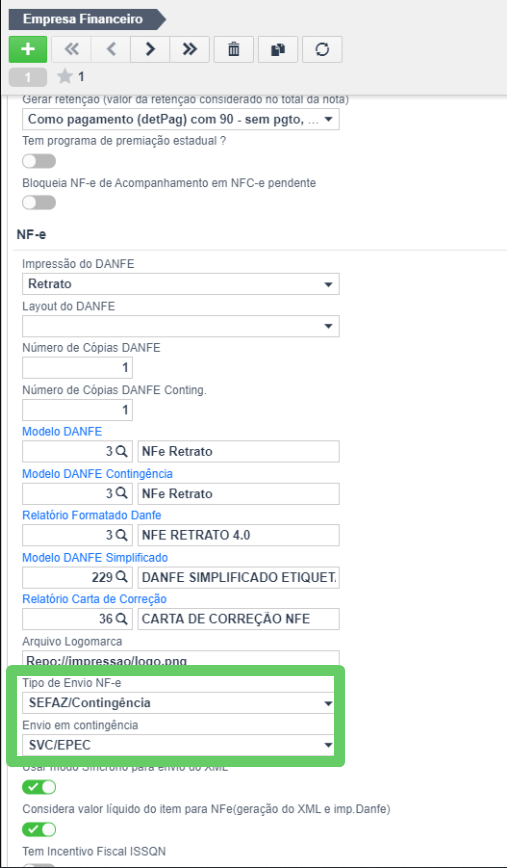Click the Número de Cópias DANFE field
507x868 pixels.
pos(77,368)
